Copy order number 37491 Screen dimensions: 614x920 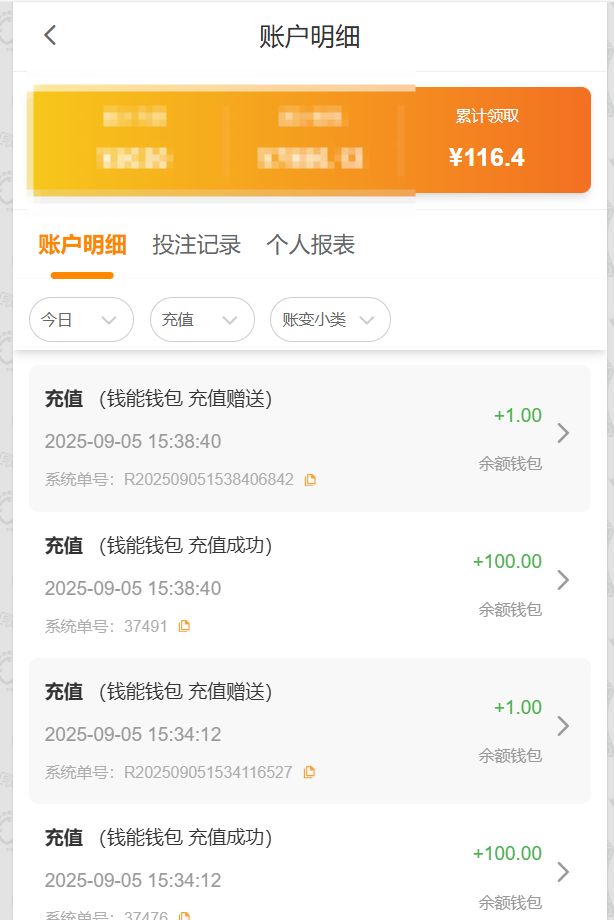click(x=184, y=626)
